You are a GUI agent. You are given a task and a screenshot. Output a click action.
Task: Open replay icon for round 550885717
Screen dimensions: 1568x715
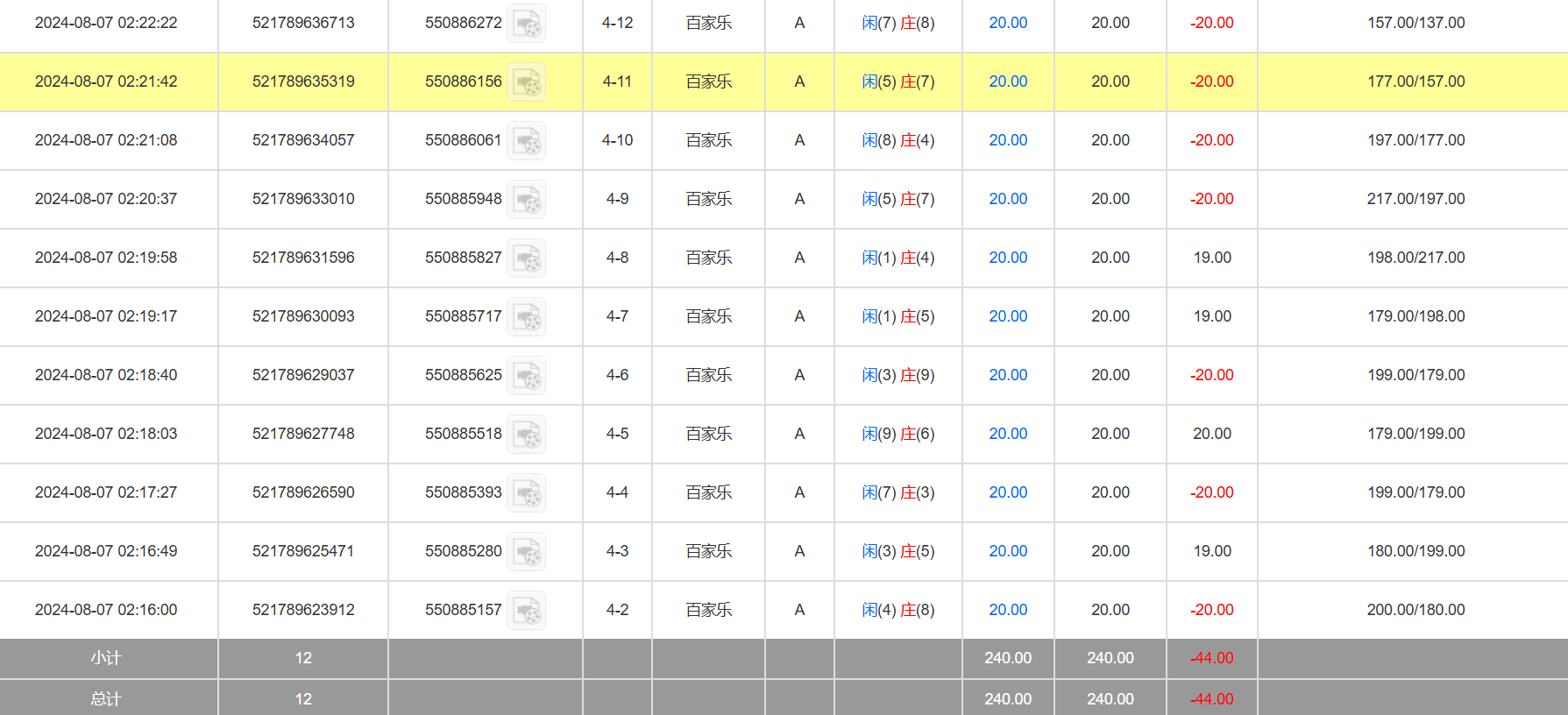click(527, 317)
